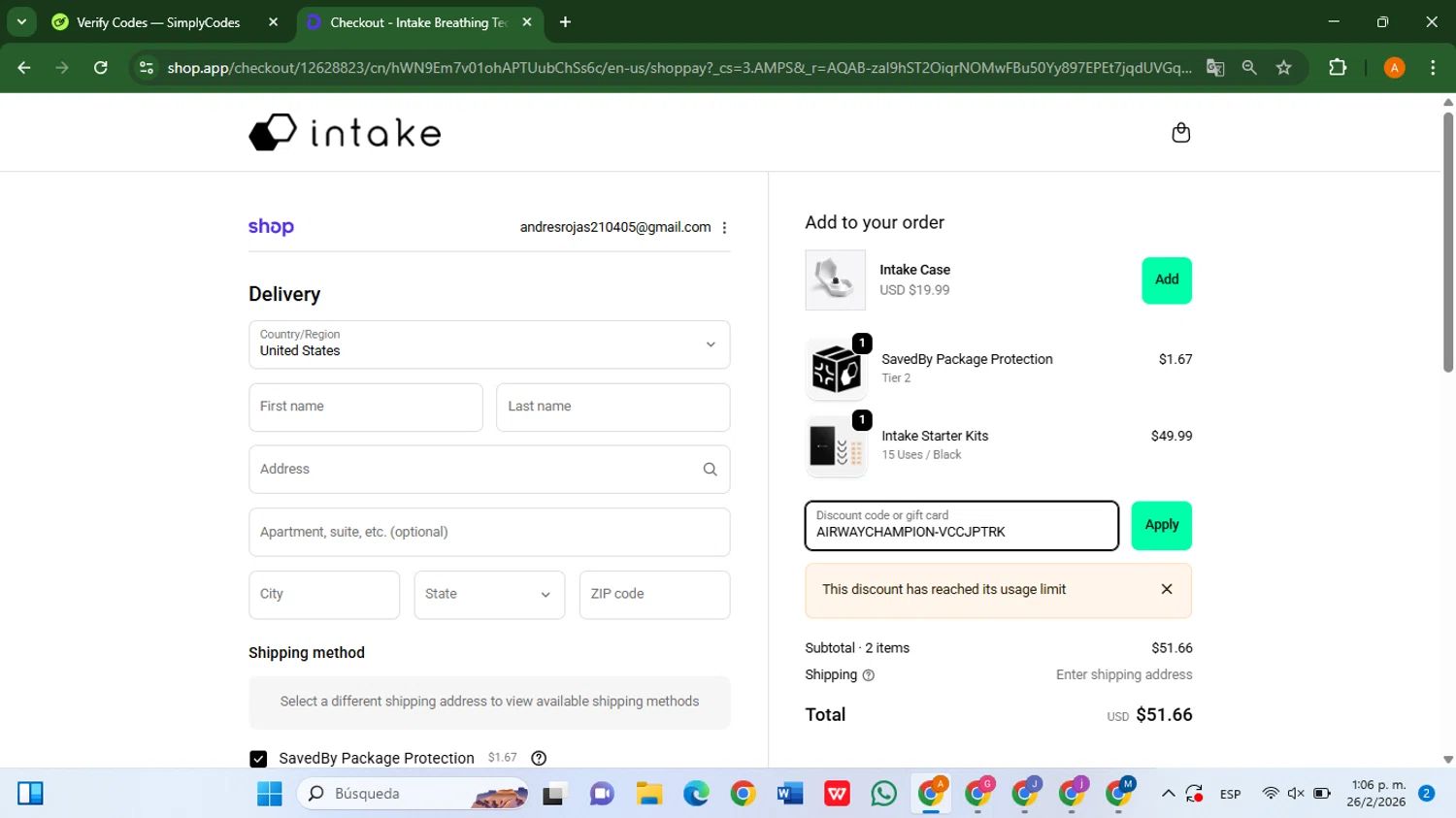This screenshot has height=818, width=1456.
Task: Click the Shop Pay logo
Action: [x=271, y=226]
